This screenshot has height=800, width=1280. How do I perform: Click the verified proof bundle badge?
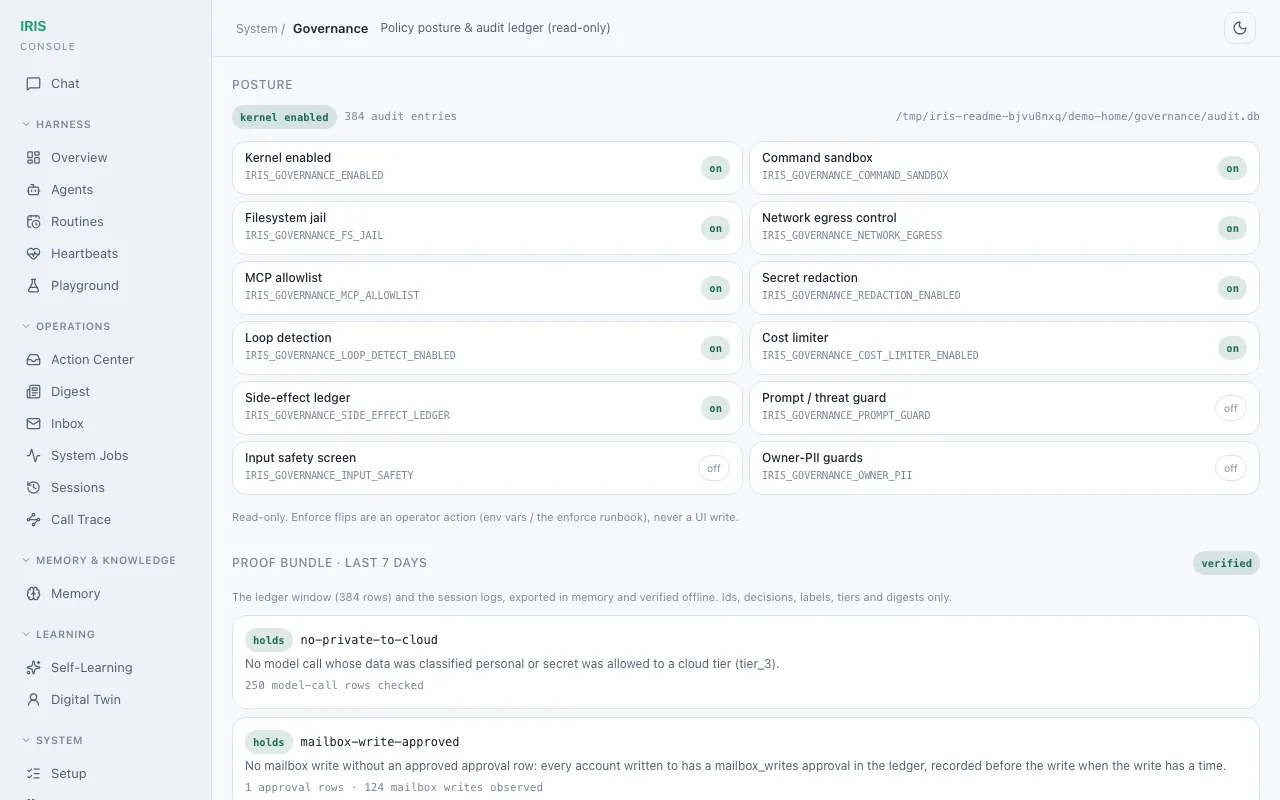(1226, 563)
